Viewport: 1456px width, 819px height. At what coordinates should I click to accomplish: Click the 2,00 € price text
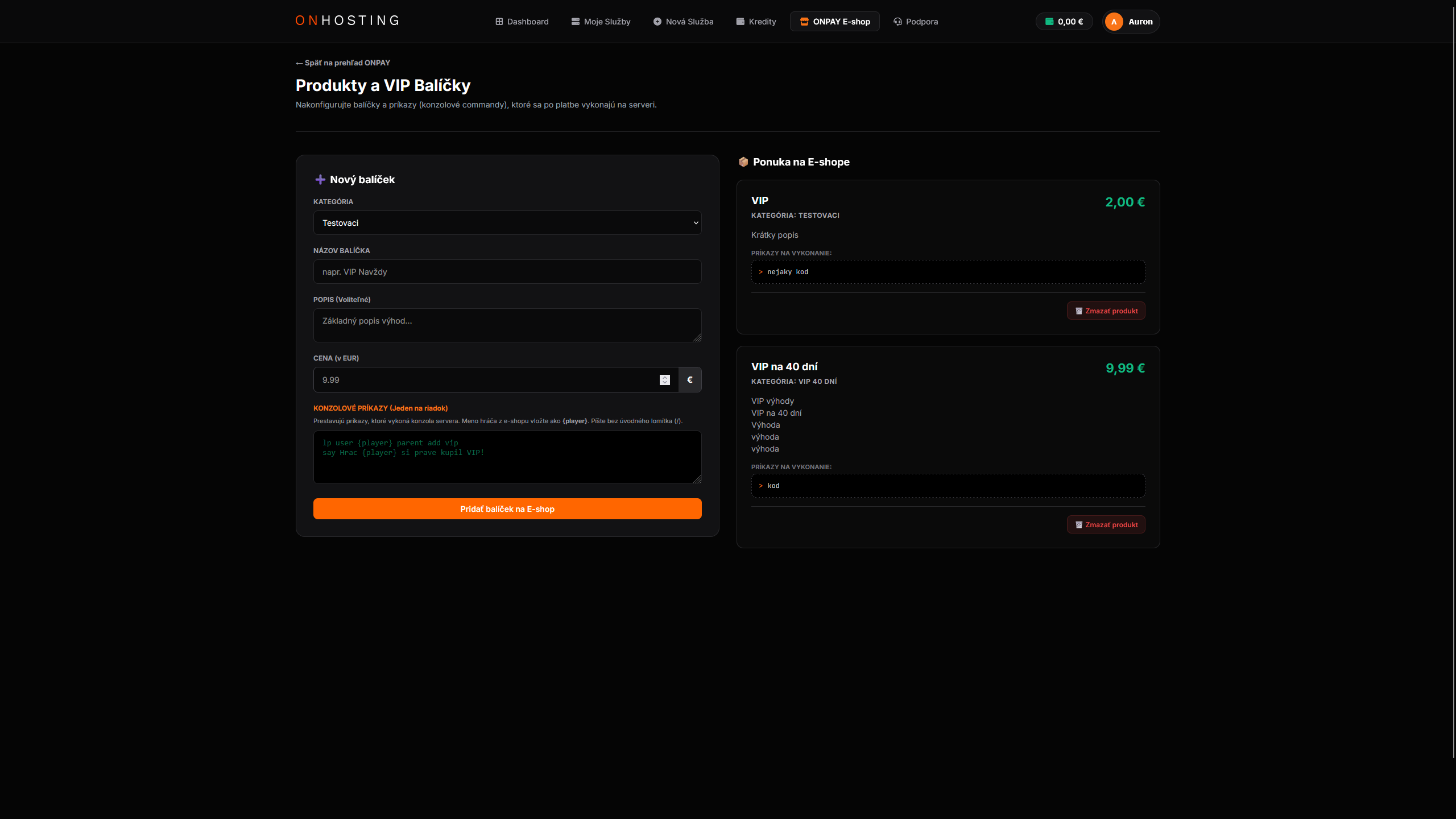pyautogui.click(x=1125, y=202)
